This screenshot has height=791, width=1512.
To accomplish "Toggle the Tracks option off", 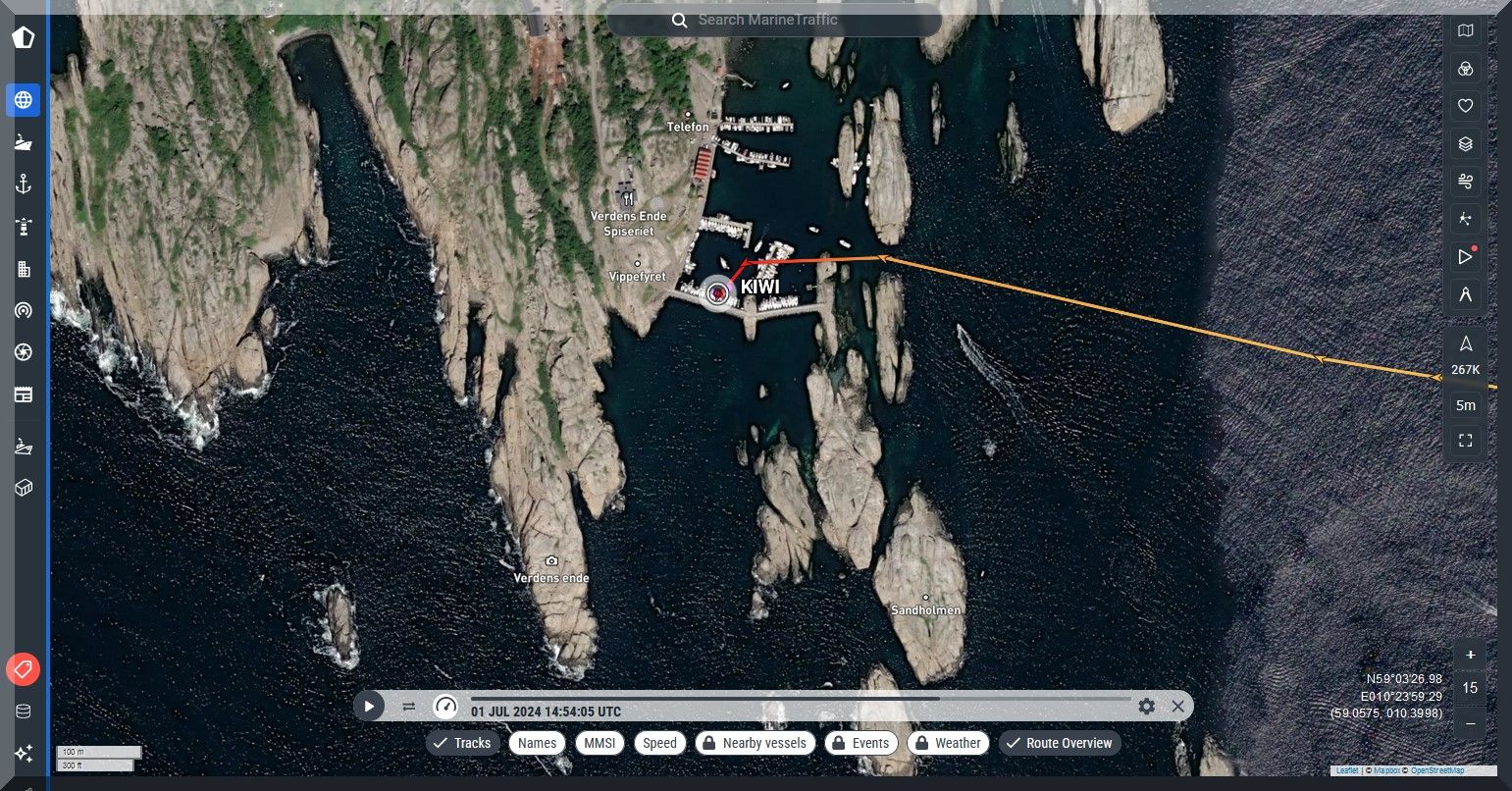I will click(x=463, y=743).
